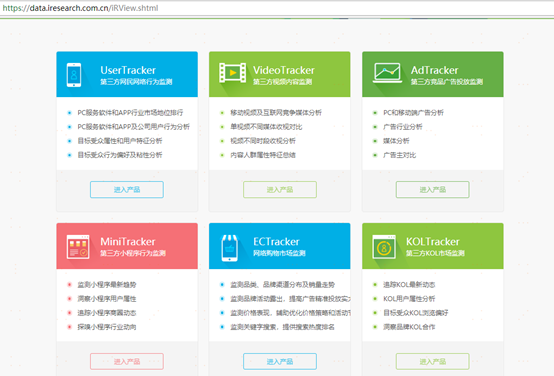Screen dimensions: 554x376
Task: Click 洞察品牌KOL合作 item
Action: tap(409, 327)
